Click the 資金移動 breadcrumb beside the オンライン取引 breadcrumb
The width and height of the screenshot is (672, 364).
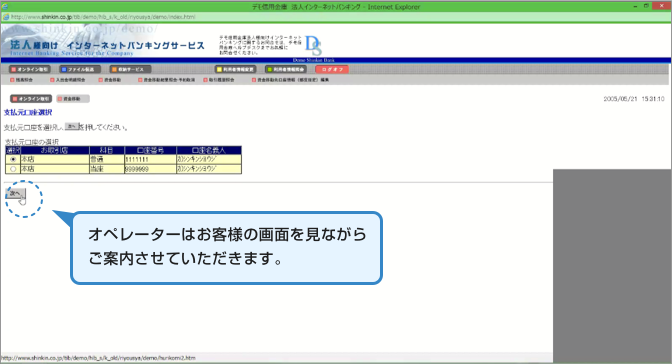[x=73, y=99]
